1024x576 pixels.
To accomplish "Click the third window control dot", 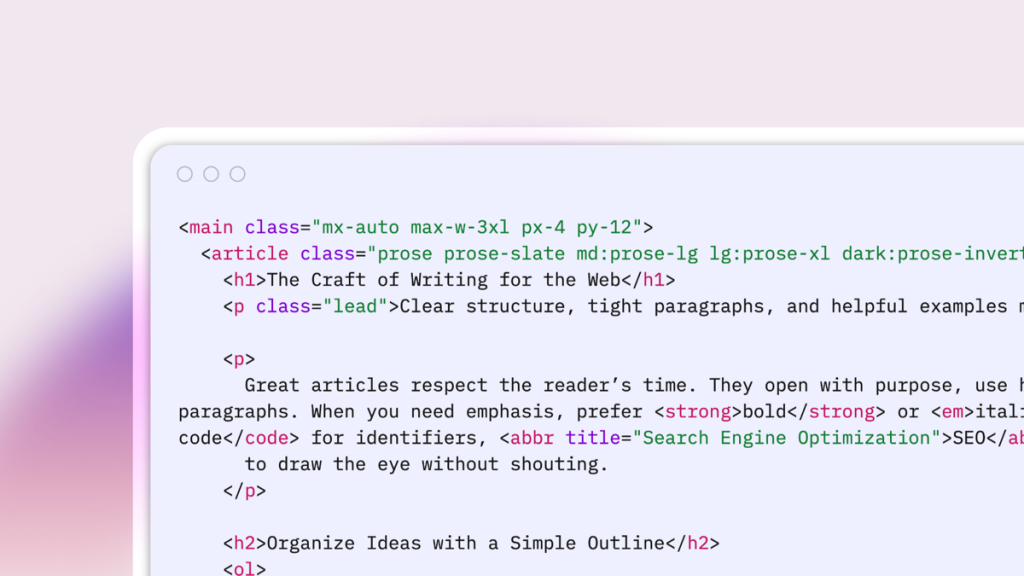I will point(237,173).
